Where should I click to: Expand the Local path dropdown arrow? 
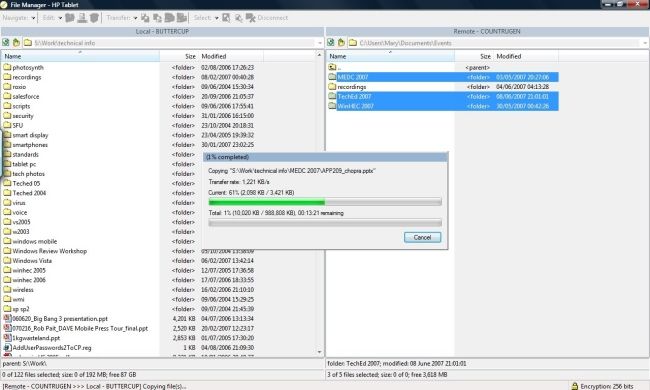(x=320, y=43)
